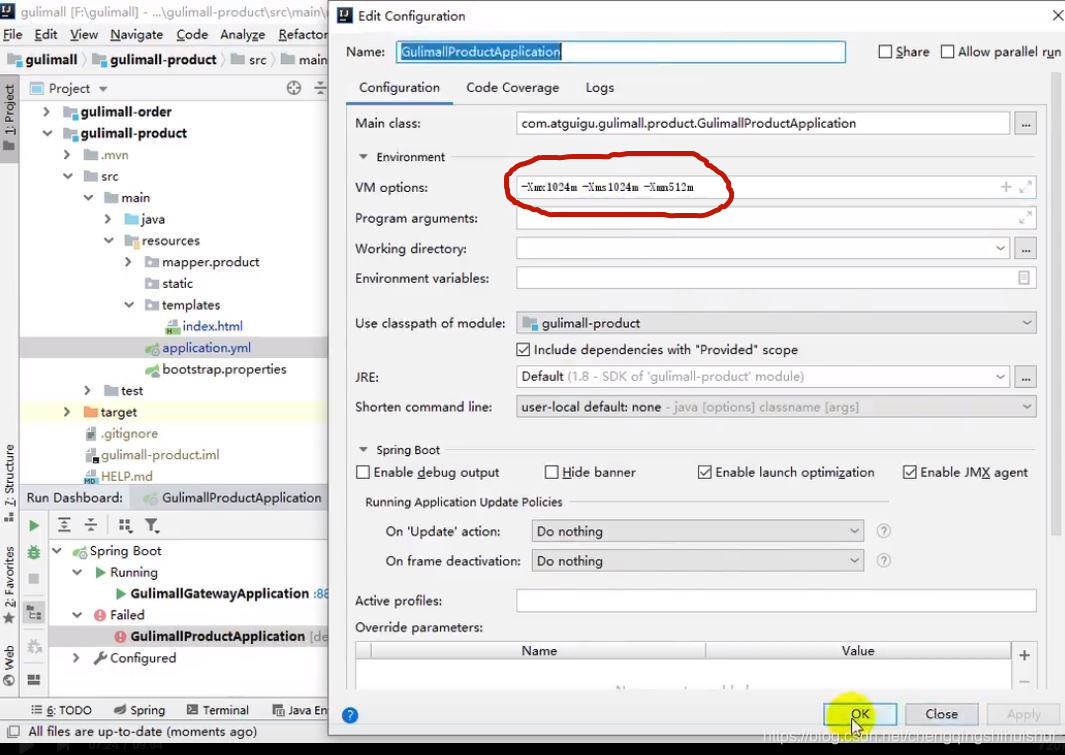The height and width of the screenshot is (755, 1065).
Task: Open Working directory dropdown arrow
Action: tap(1000, 248)
